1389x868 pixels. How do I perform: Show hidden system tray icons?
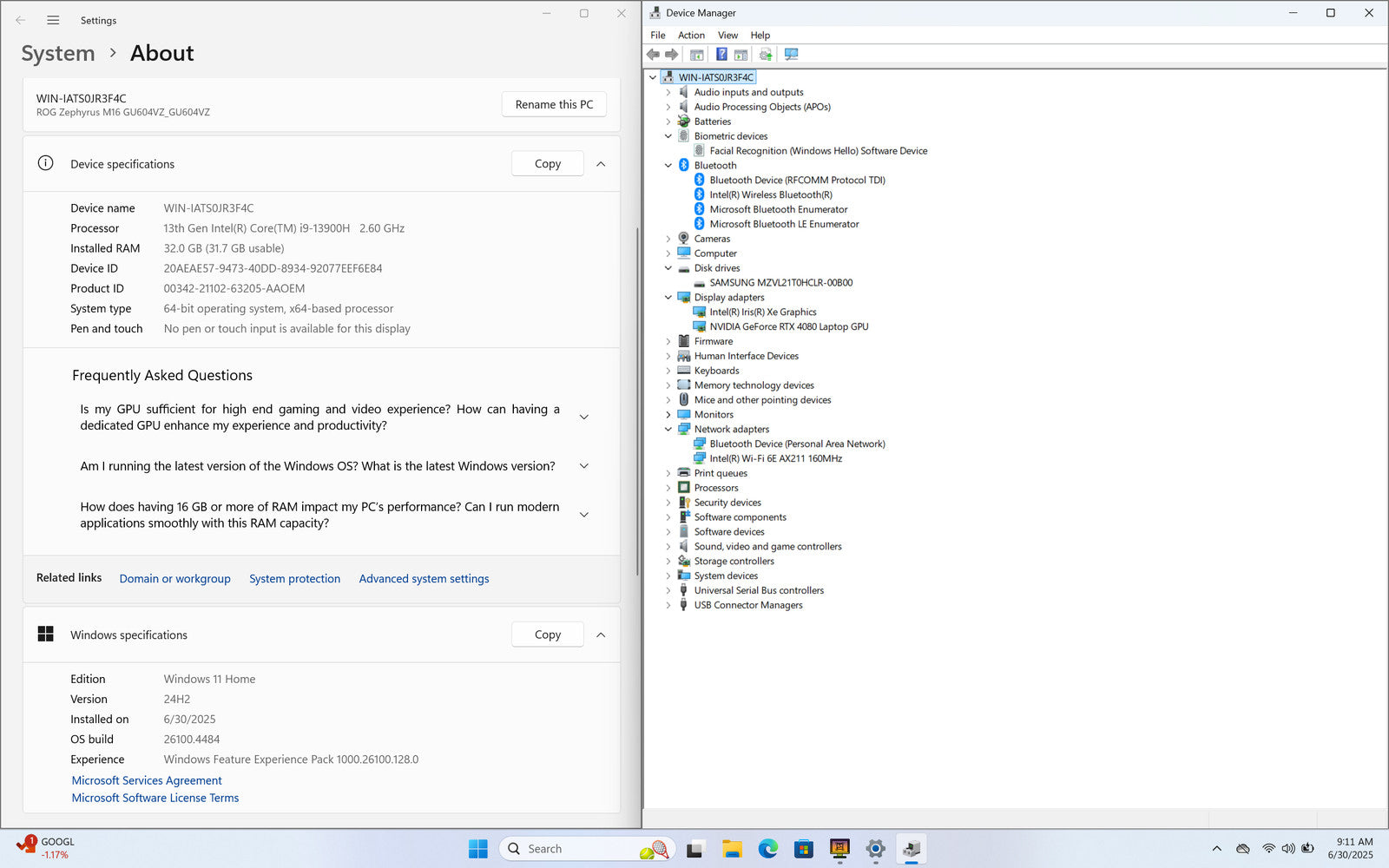click(1216, 849)
